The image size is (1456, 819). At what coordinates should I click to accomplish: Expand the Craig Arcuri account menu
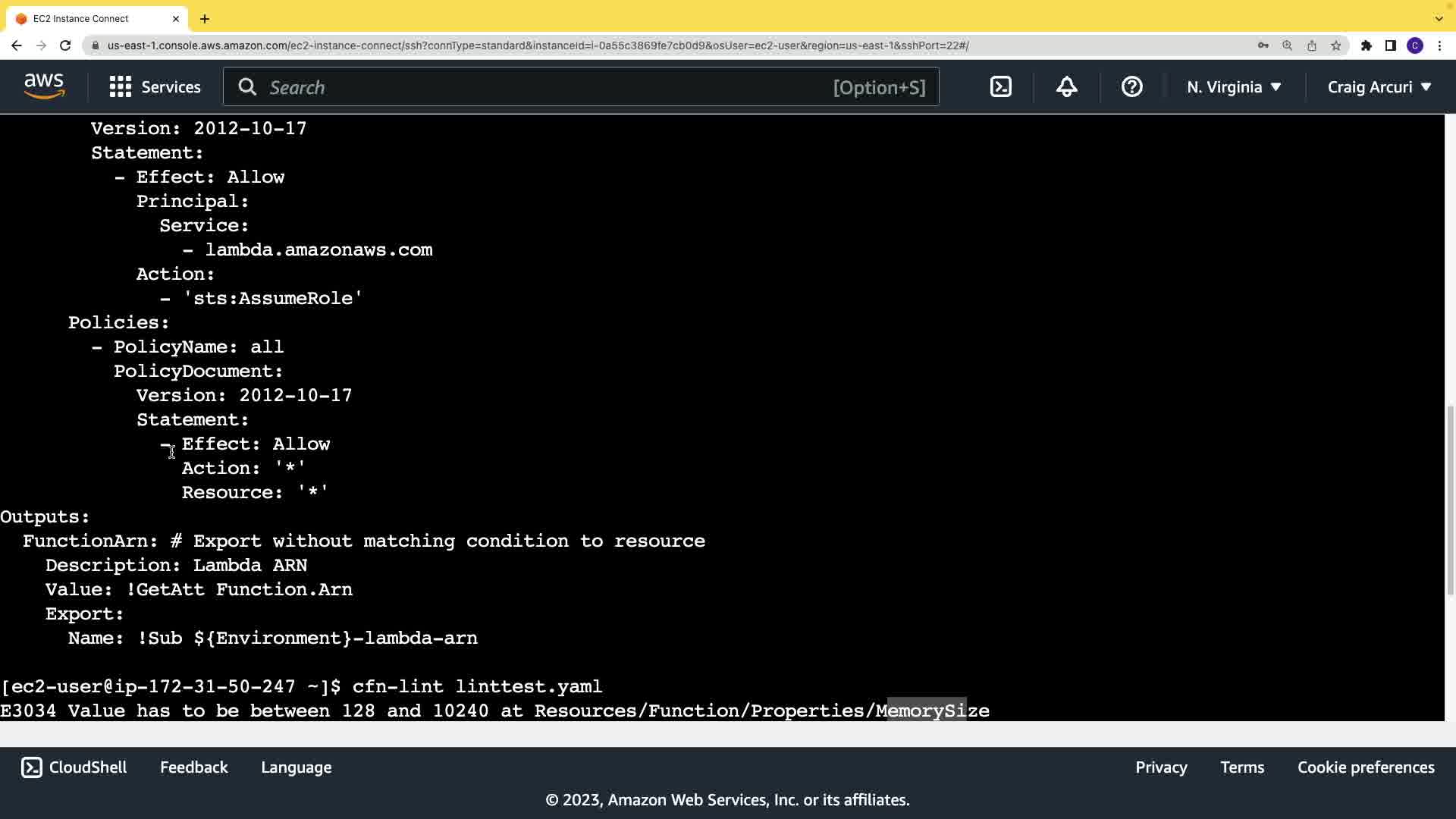[x=1379, y=86]
